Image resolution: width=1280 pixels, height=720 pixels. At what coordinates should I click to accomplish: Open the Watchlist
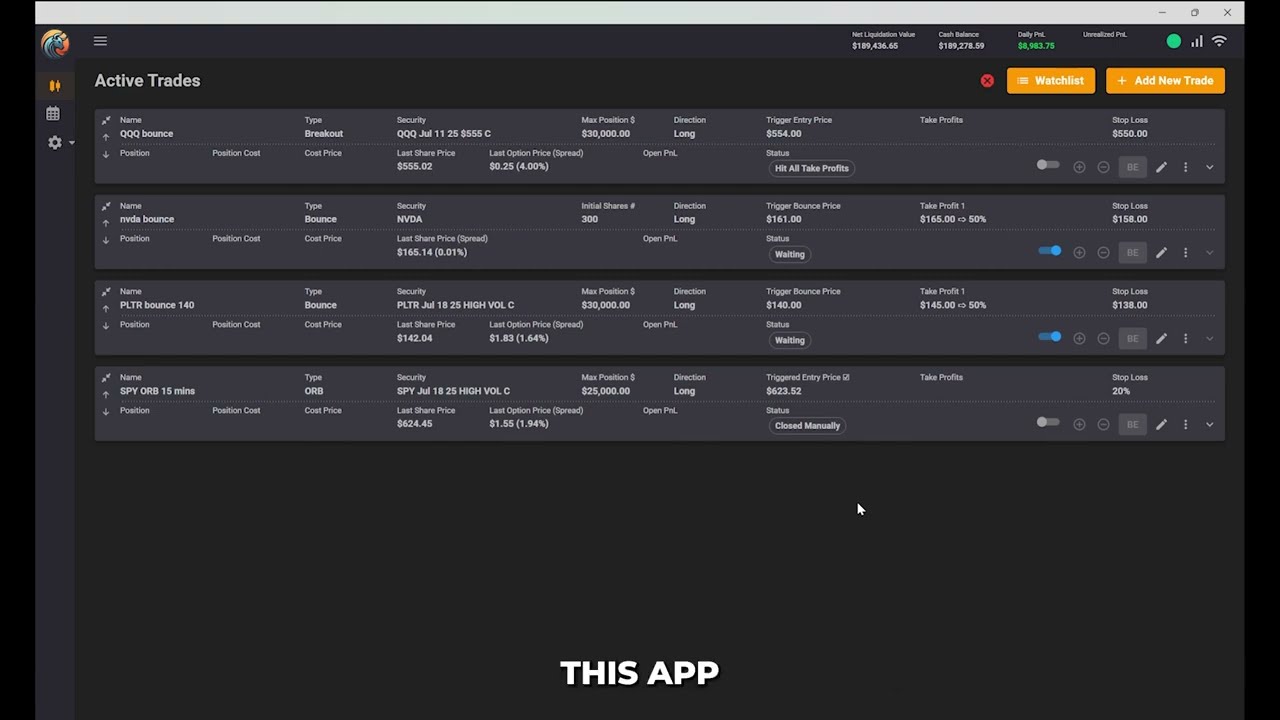coord(1051,81)
